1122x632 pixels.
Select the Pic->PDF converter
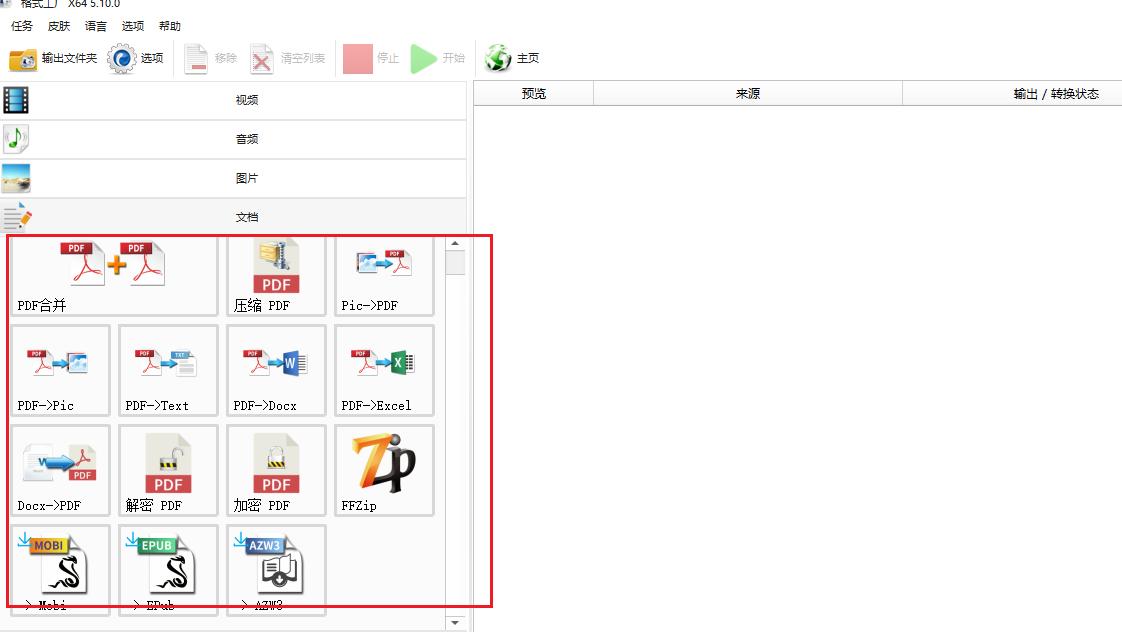pyautogui.click(x=384, y=276)
